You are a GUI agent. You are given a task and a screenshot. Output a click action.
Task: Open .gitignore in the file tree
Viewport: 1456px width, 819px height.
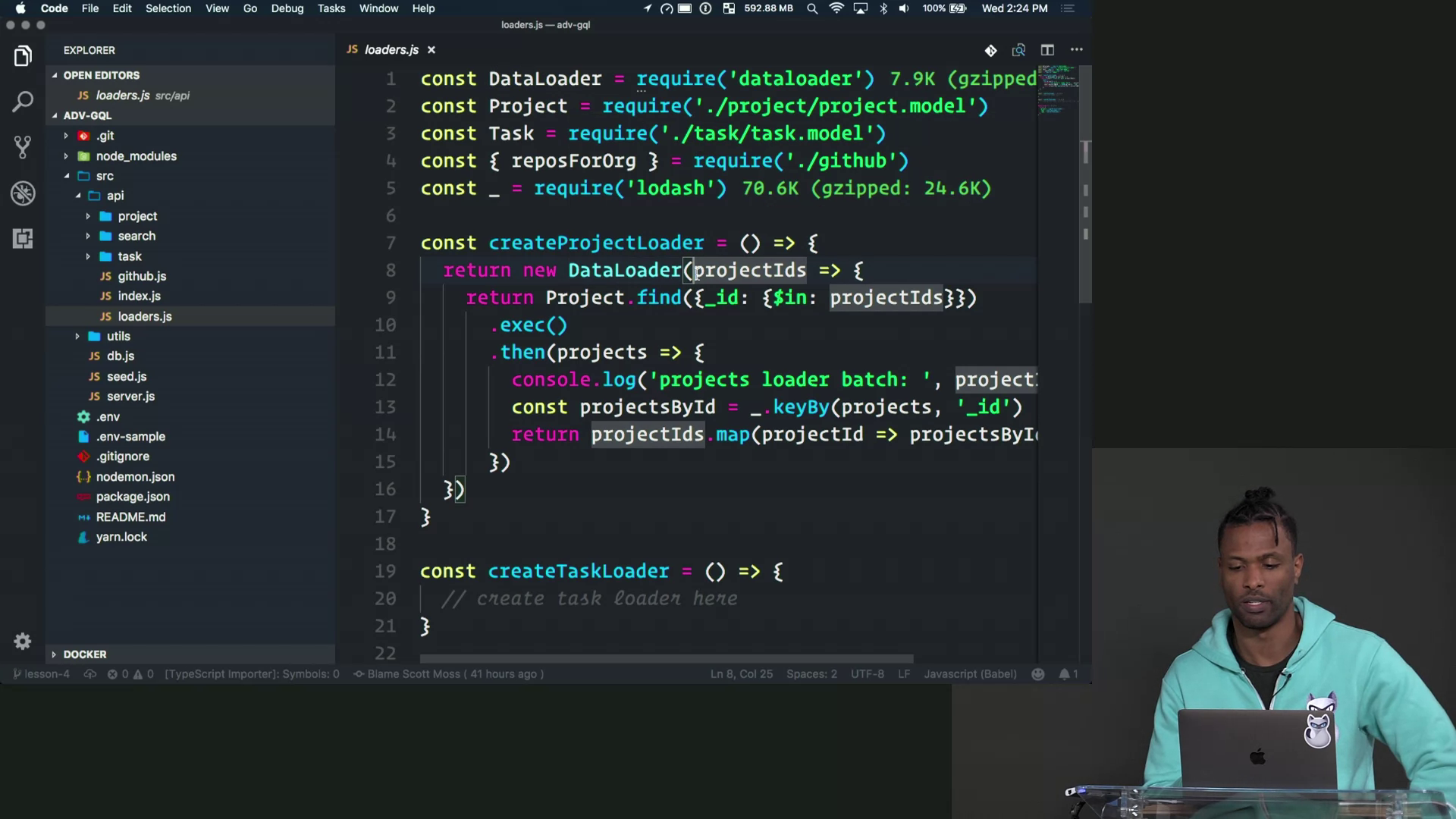point(190,457)
